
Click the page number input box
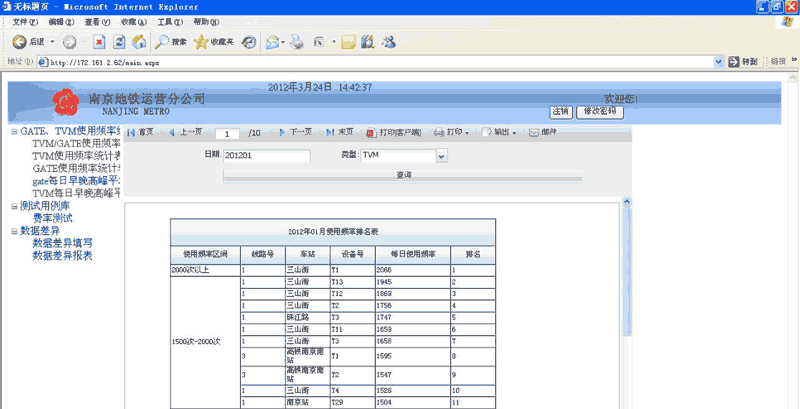228,134
